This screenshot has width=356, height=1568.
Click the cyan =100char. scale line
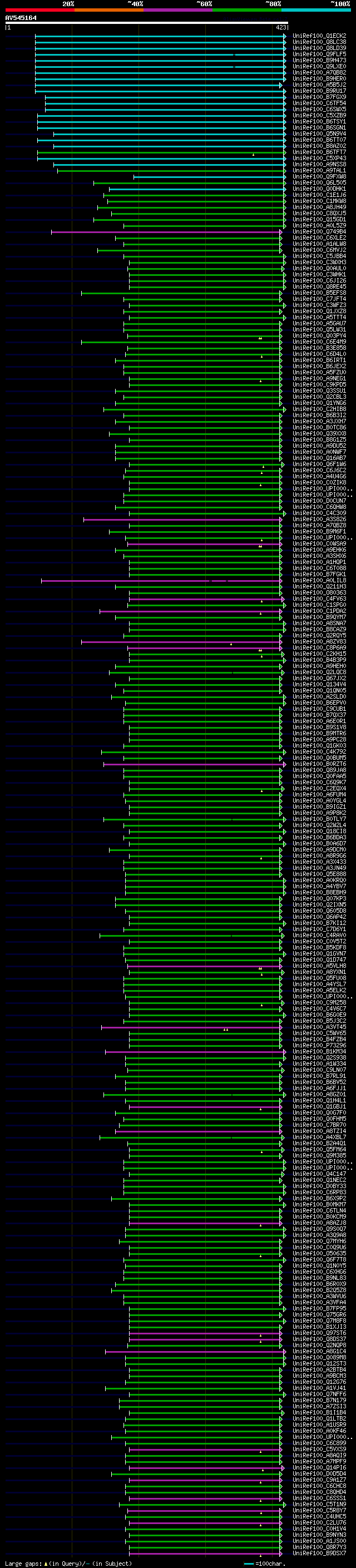coord(249,1564)
